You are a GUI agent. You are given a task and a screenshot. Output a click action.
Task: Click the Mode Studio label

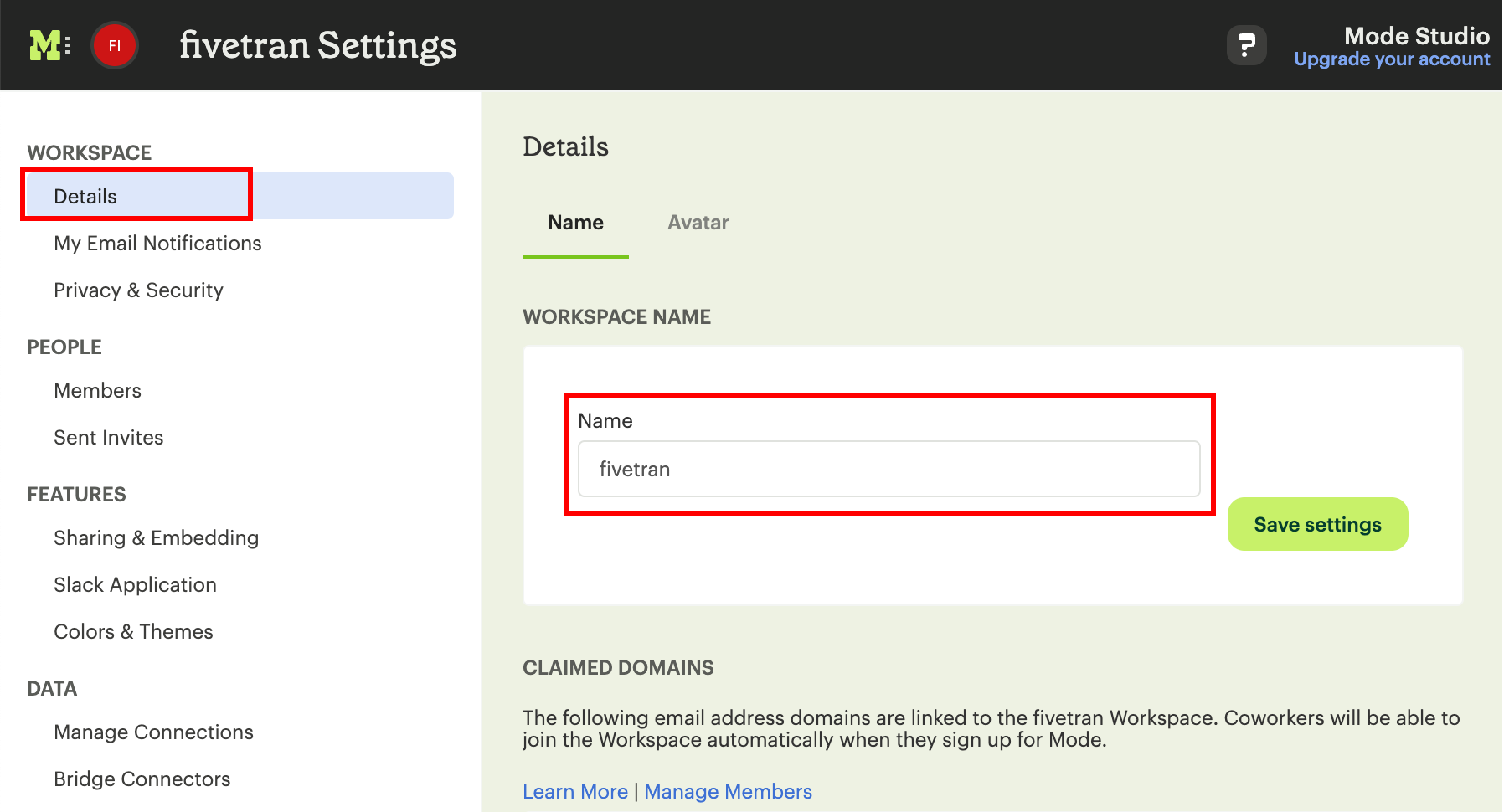pos(1416,36)
